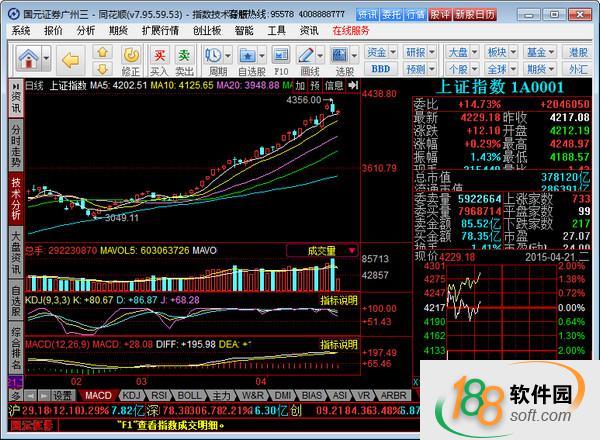600x440 pixels.
Task: Click the home page icon in toolbar
Action: pyautogui.click(x=29, y=59)
